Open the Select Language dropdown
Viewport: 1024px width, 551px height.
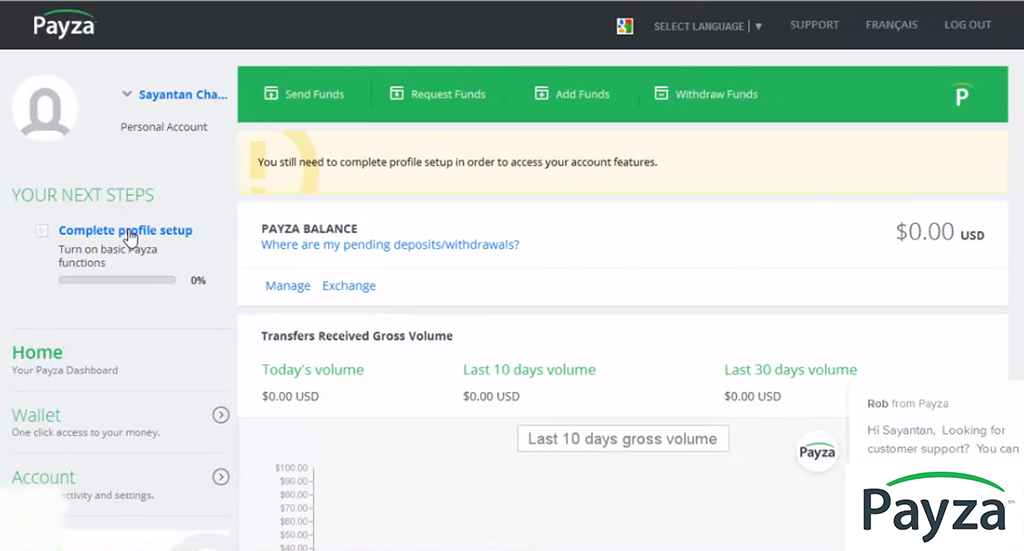(x=707, y=26)
